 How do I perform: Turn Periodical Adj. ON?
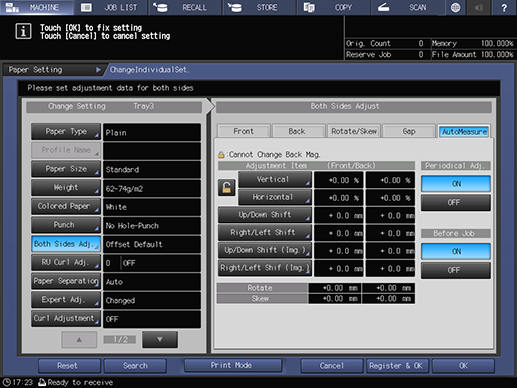pos(456,184)
